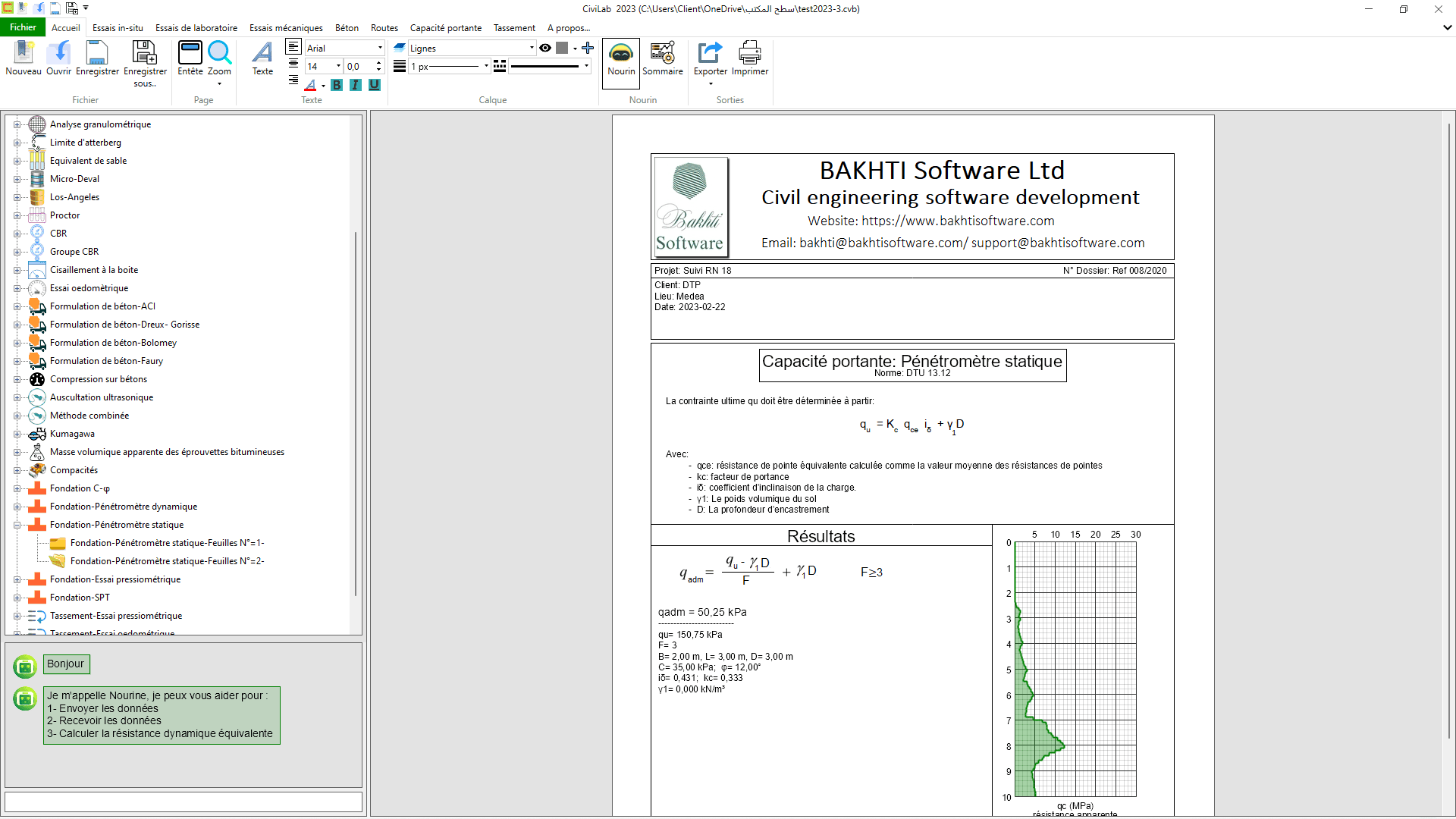Print with the Imprimer icon
Viewport: 1456px width, 819px height.
pyautogui.click(x=750, y=59)
